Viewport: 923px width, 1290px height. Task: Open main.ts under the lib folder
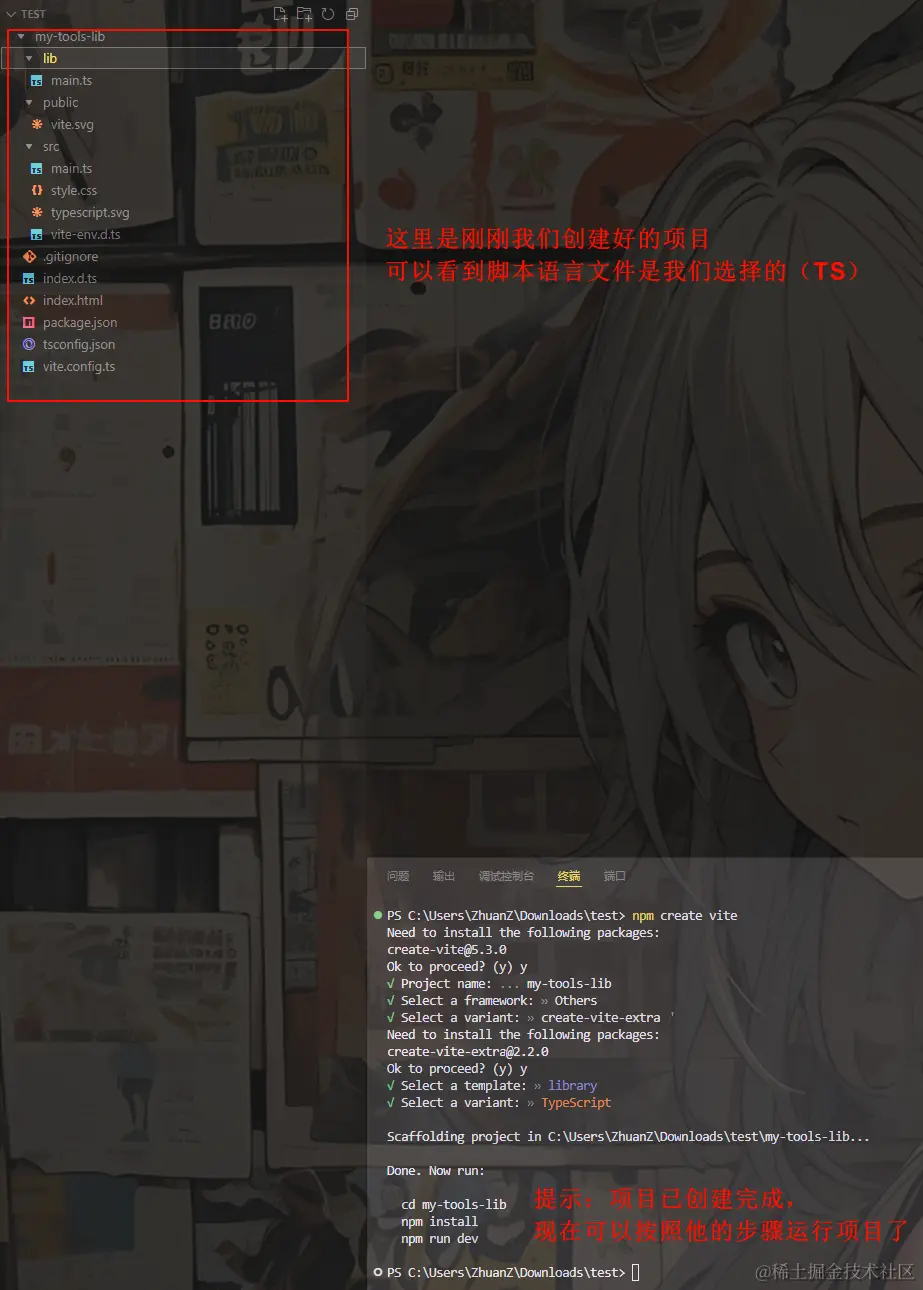72,81
